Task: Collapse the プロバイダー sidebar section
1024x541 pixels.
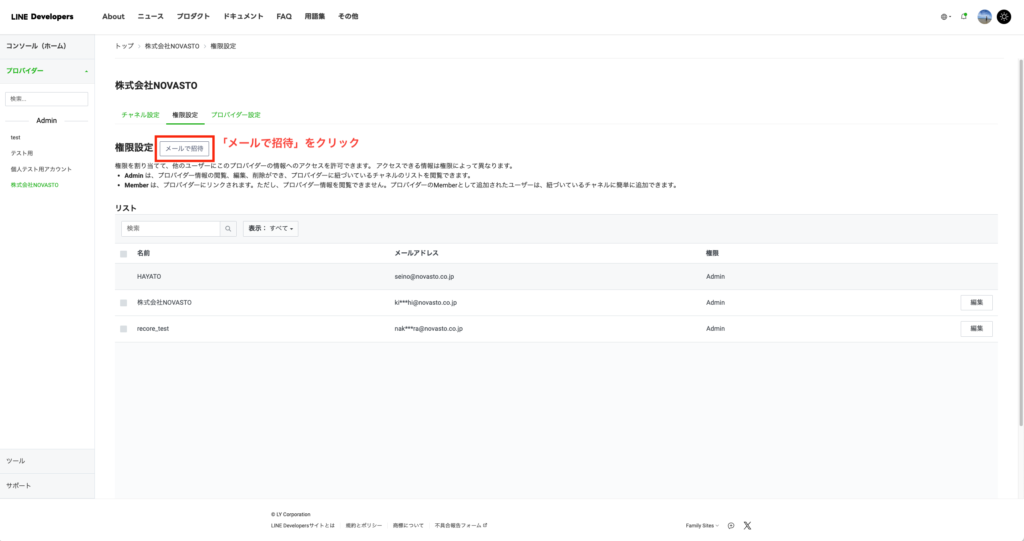Action: point(47,71)
